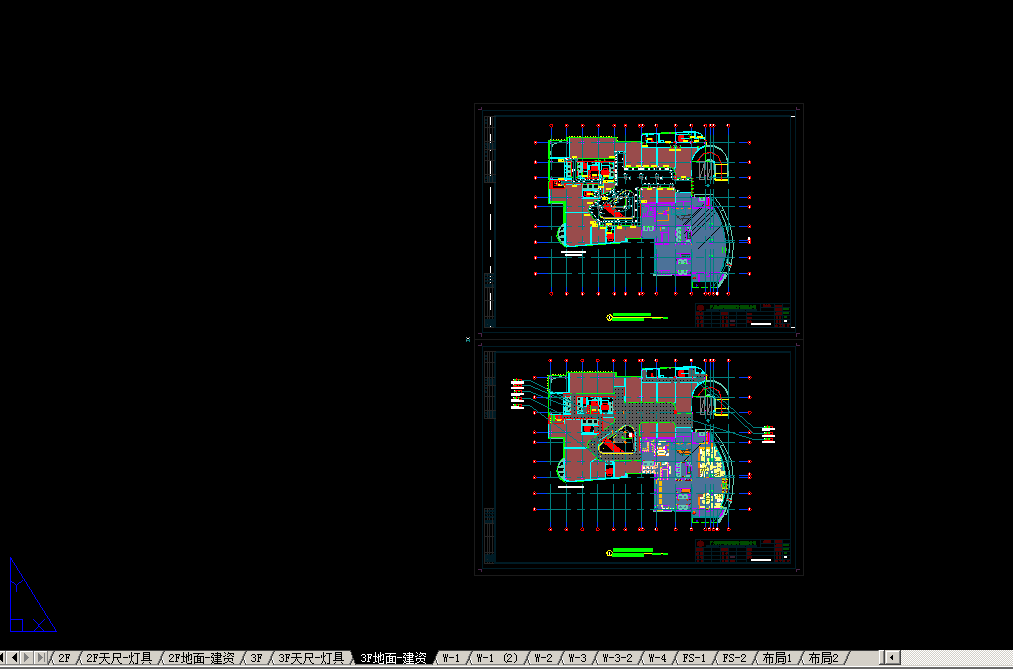Switch to the 布局2 layout tab
The width and height of the screenshot is (1013, 669).
pyautogui.click(x=823, y=658)
